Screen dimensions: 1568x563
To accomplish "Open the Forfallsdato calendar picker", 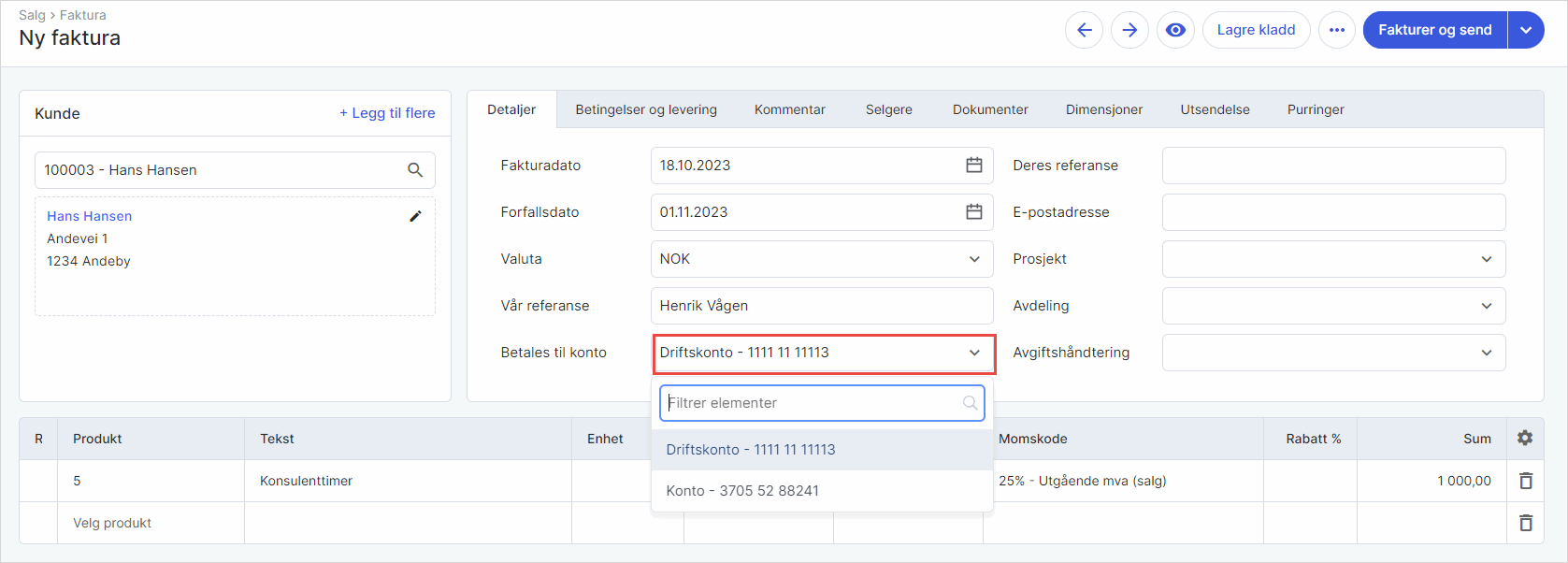I will coord(973,212).
